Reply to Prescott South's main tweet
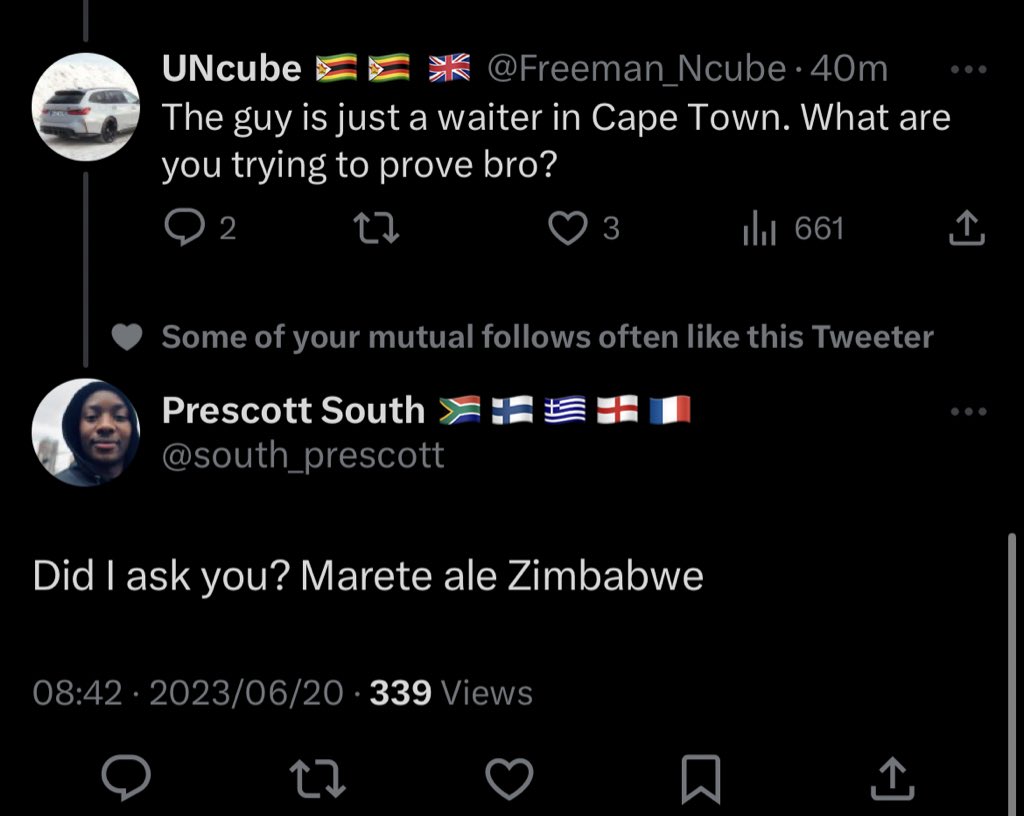This screenshot has width=1024, height=816. coord(126,777)
